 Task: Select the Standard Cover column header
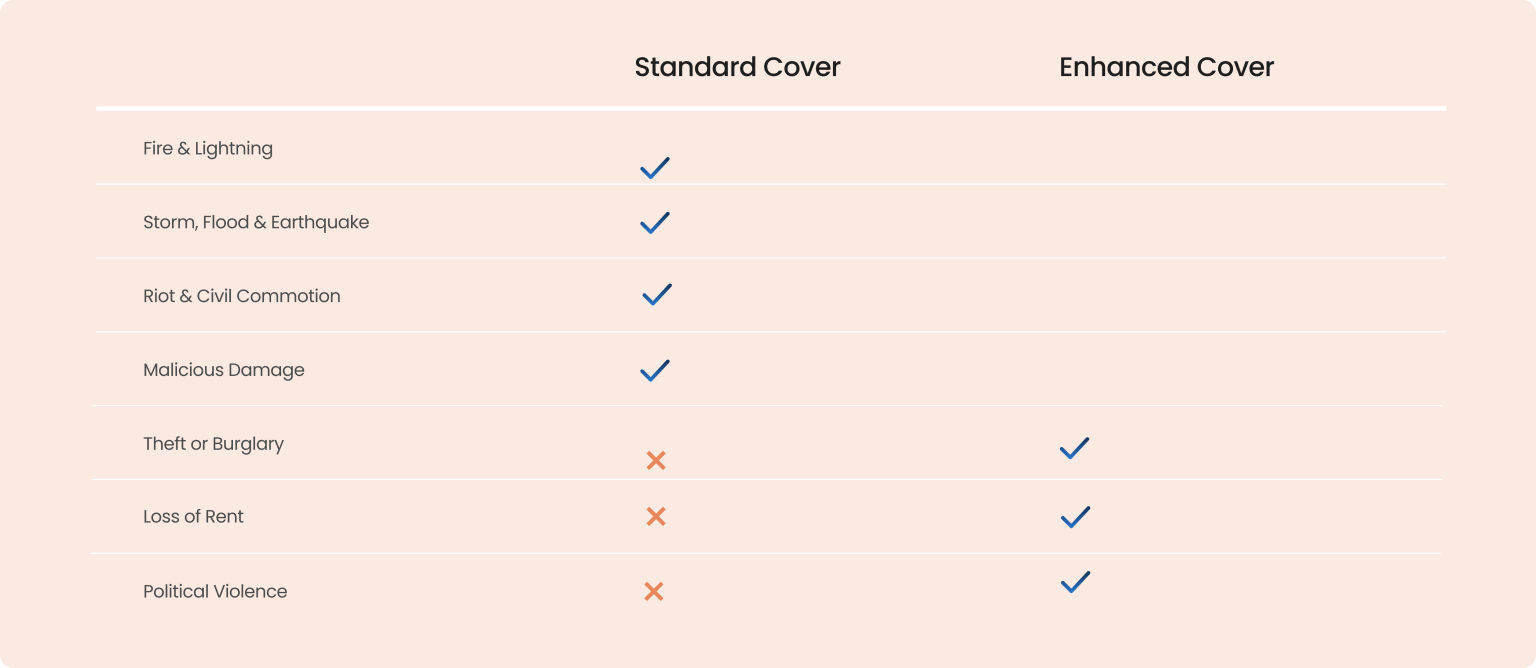737,67
